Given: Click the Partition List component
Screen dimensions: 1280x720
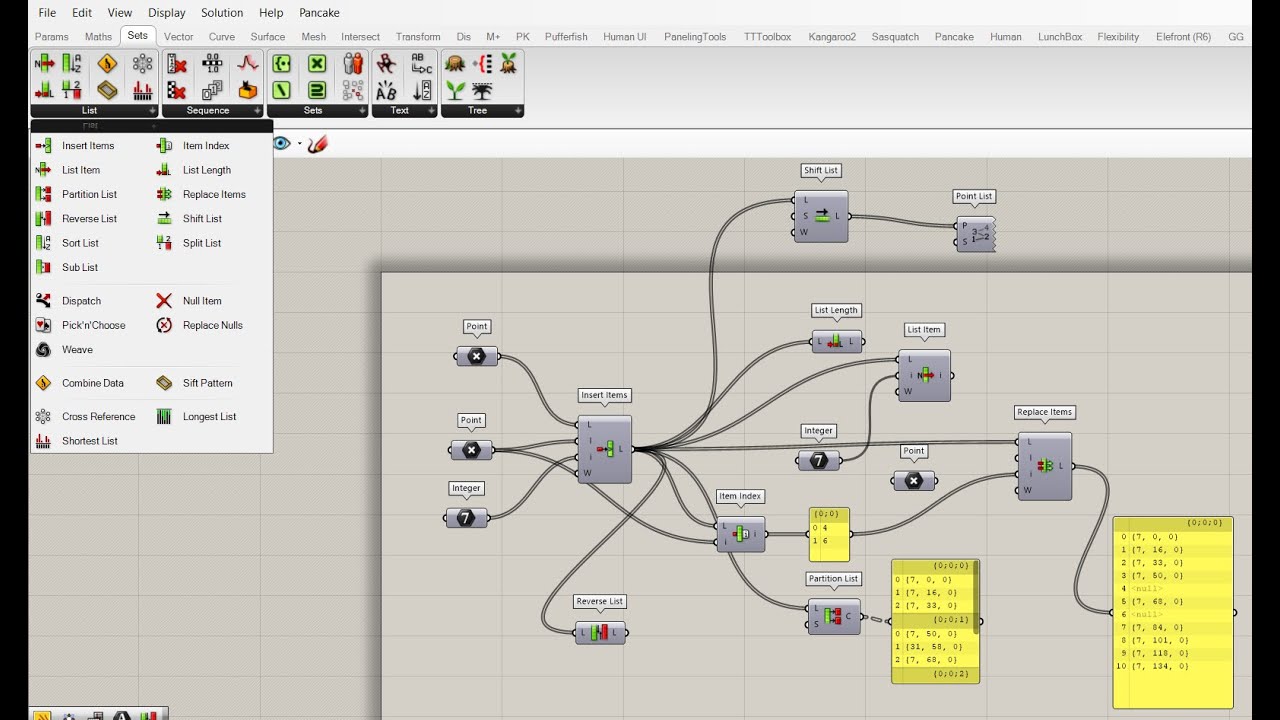Looking at the screenshot, I should click(x=834, y=616).
